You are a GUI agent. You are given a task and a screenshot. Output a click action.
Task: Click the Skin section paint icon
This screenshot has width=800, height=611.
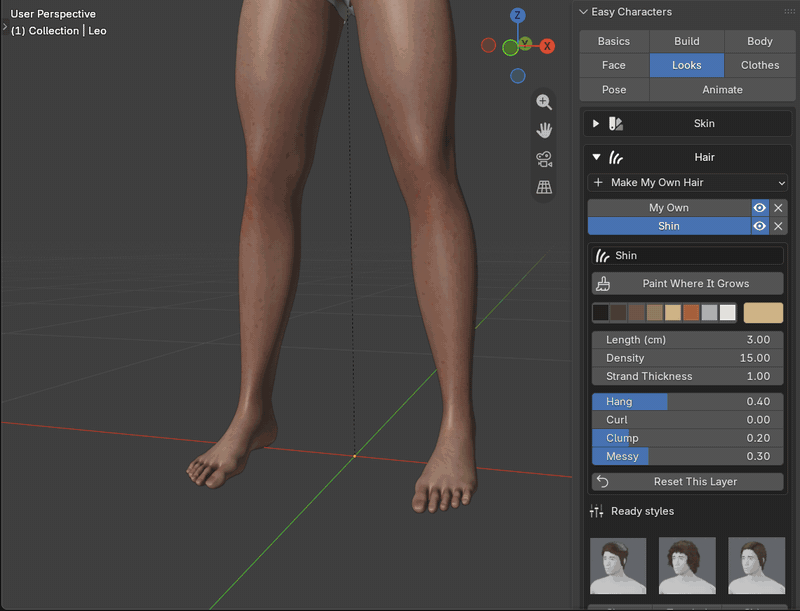pyautogui.click(x=616, y=123)
